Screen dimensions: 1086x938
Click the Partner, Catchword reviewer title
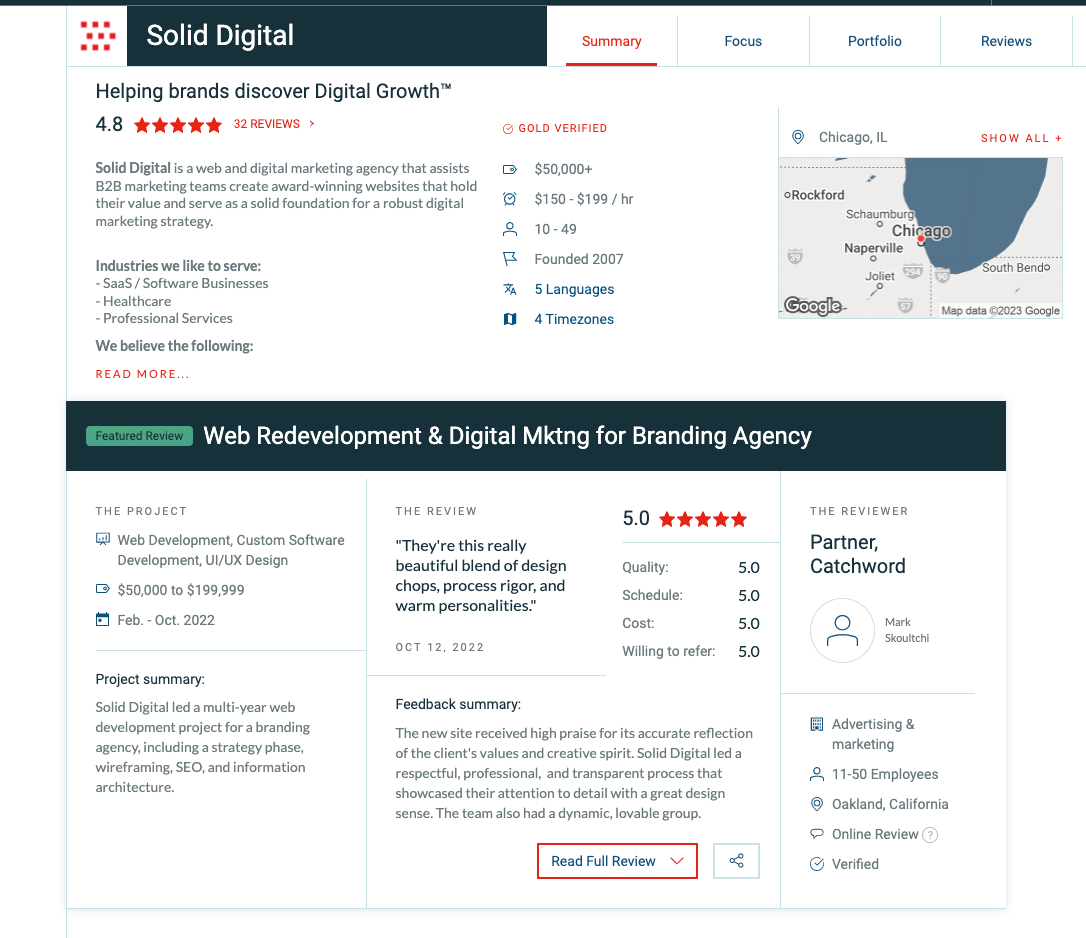point(858,554)
